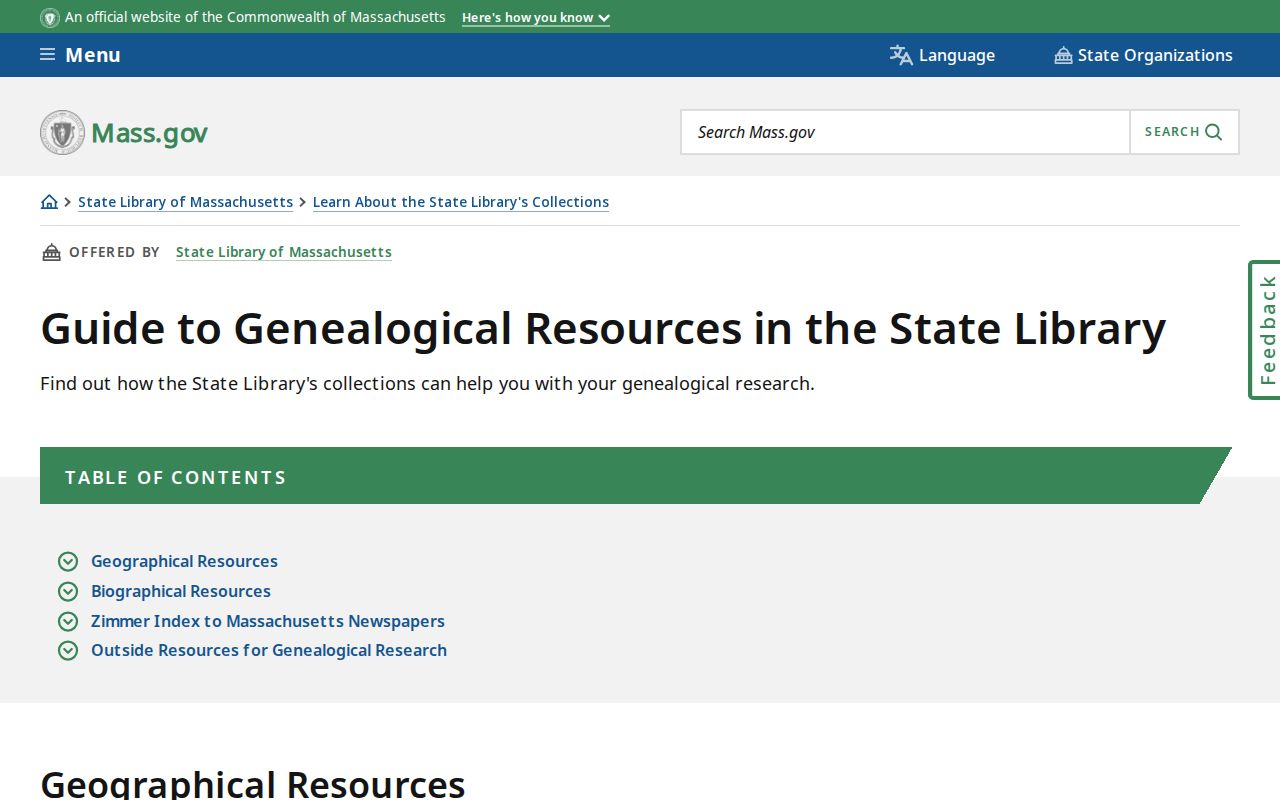Expand the "Here's how you know" disclosure

point(536,17)
